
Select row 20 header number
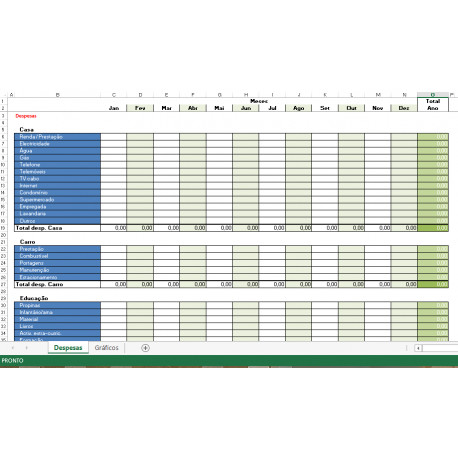(x=3, y=235)
